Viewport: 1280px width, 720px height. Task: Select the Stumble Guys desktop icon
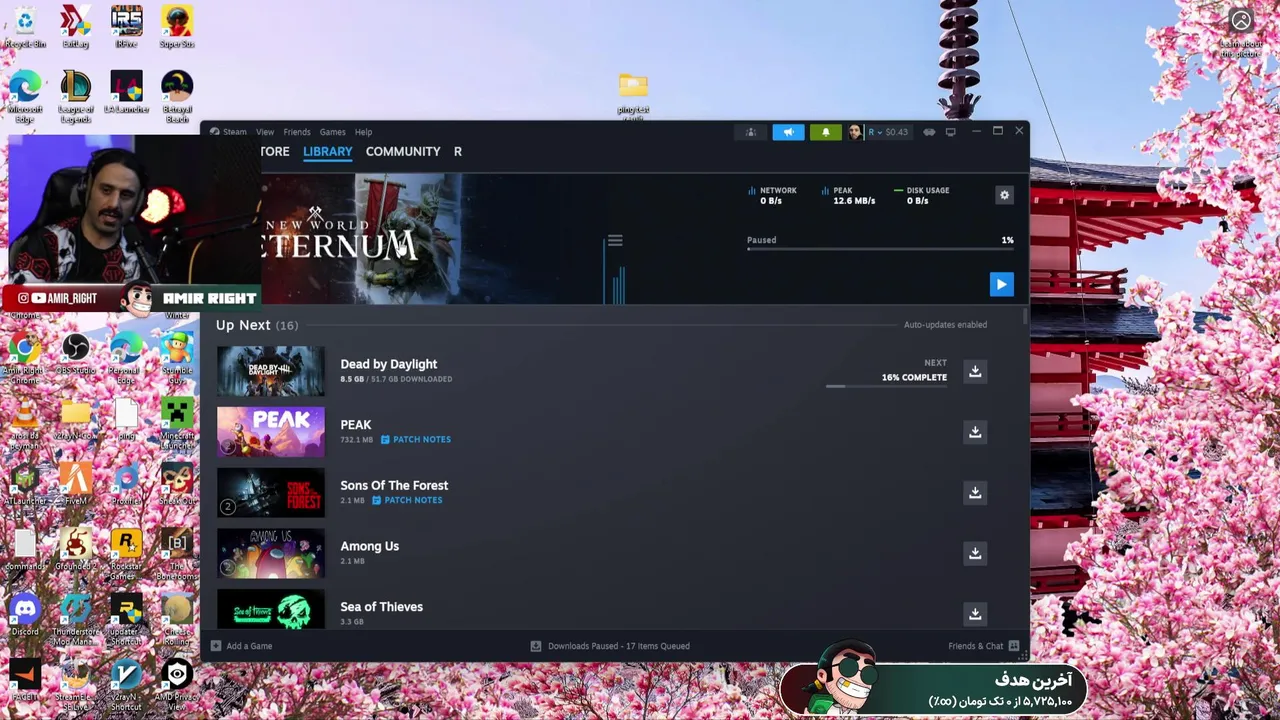(x=177, y=358)
